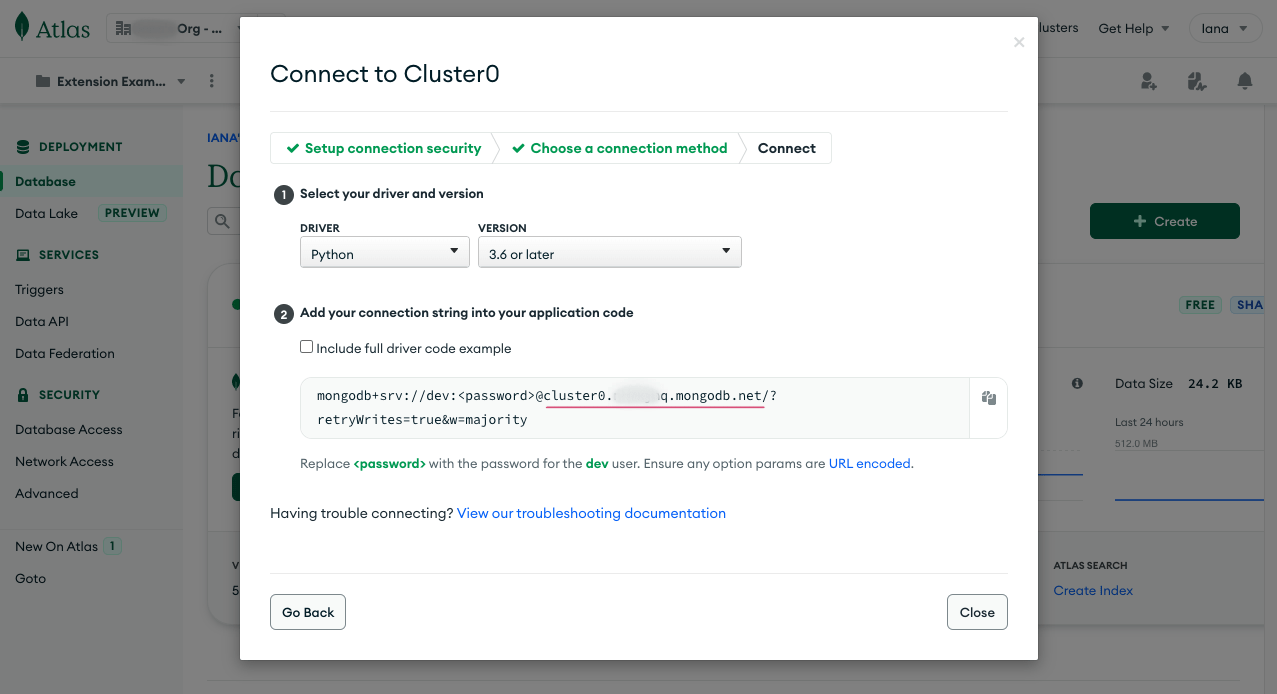Screen dimensions: 1277x694
Task: Select Network Access in the sidebar
Action: coord(63,461)
